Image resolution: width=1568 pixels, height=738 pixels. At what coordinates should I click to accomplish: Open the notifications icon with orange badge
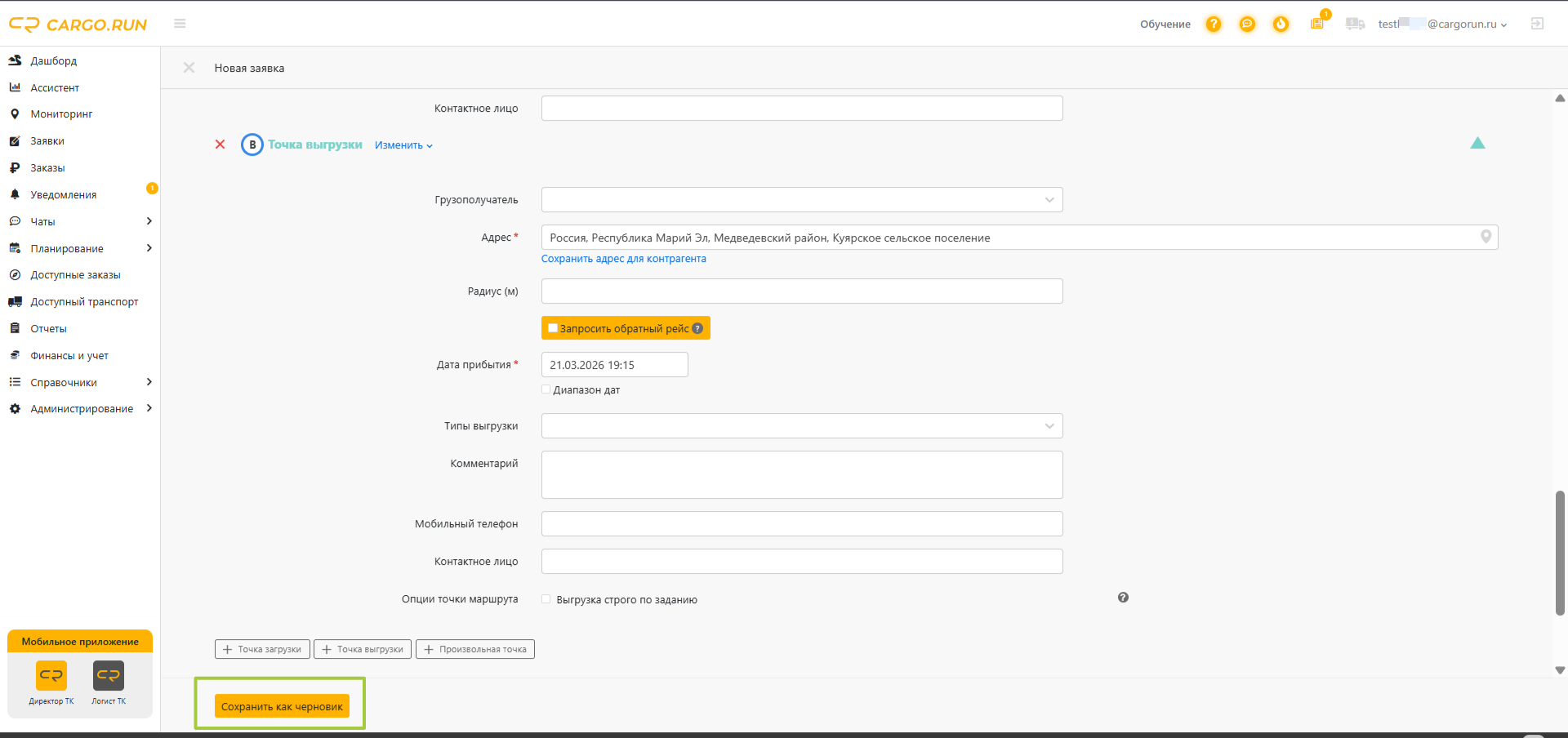click(x=1318, y=22)
